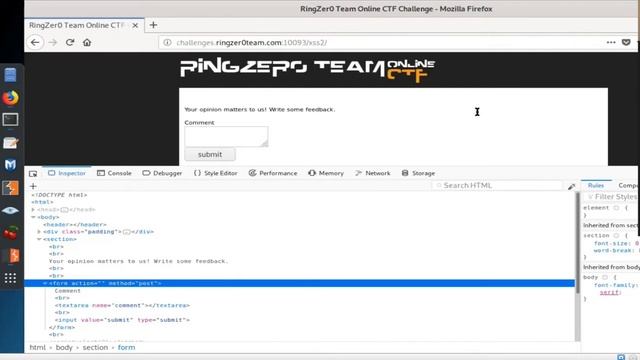Open a new tab with the plus button
This screenshot has height=360, width=640.
[153, 25]
